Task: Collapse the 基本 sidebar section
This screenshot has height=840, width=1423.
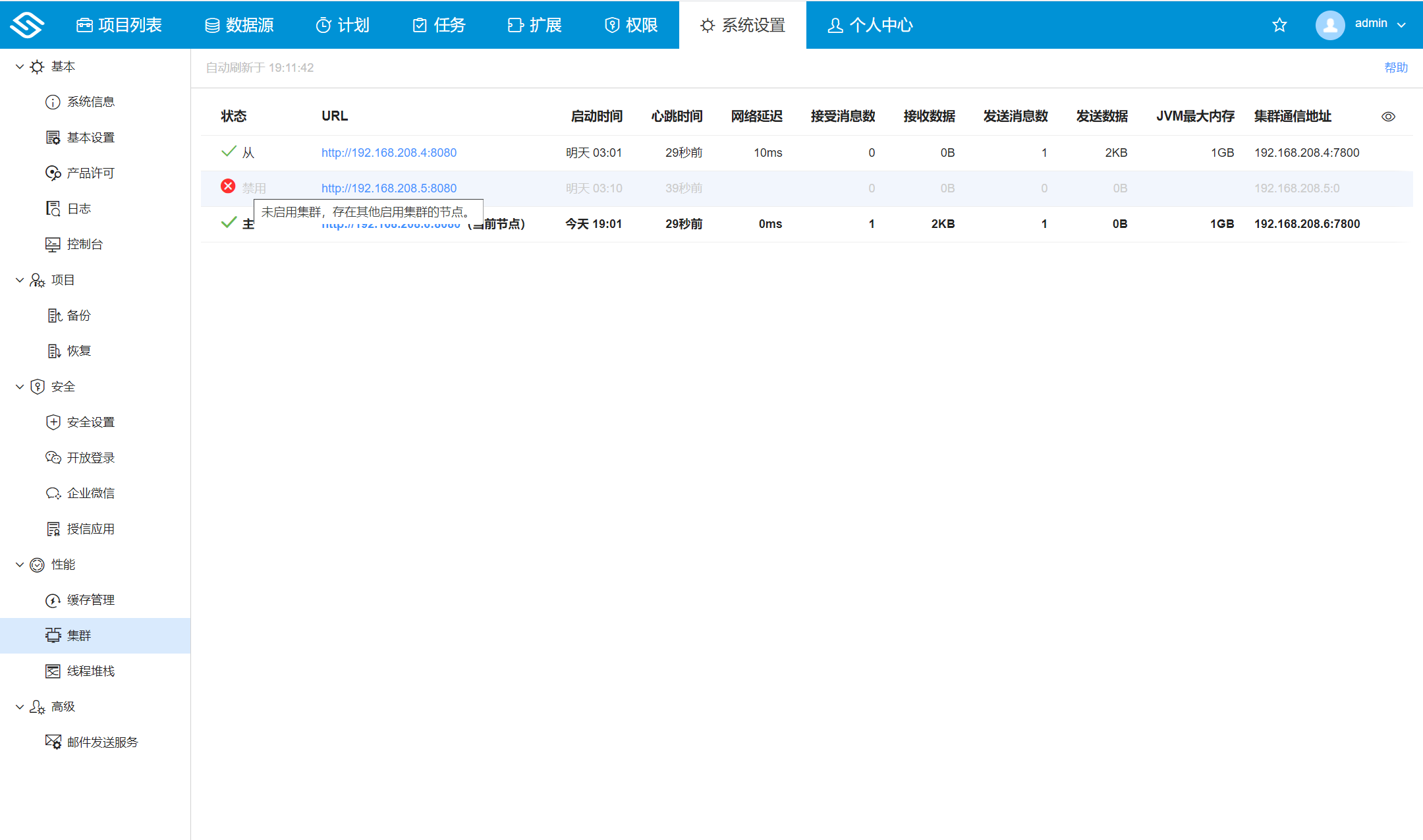Action: tap(20, 66)
